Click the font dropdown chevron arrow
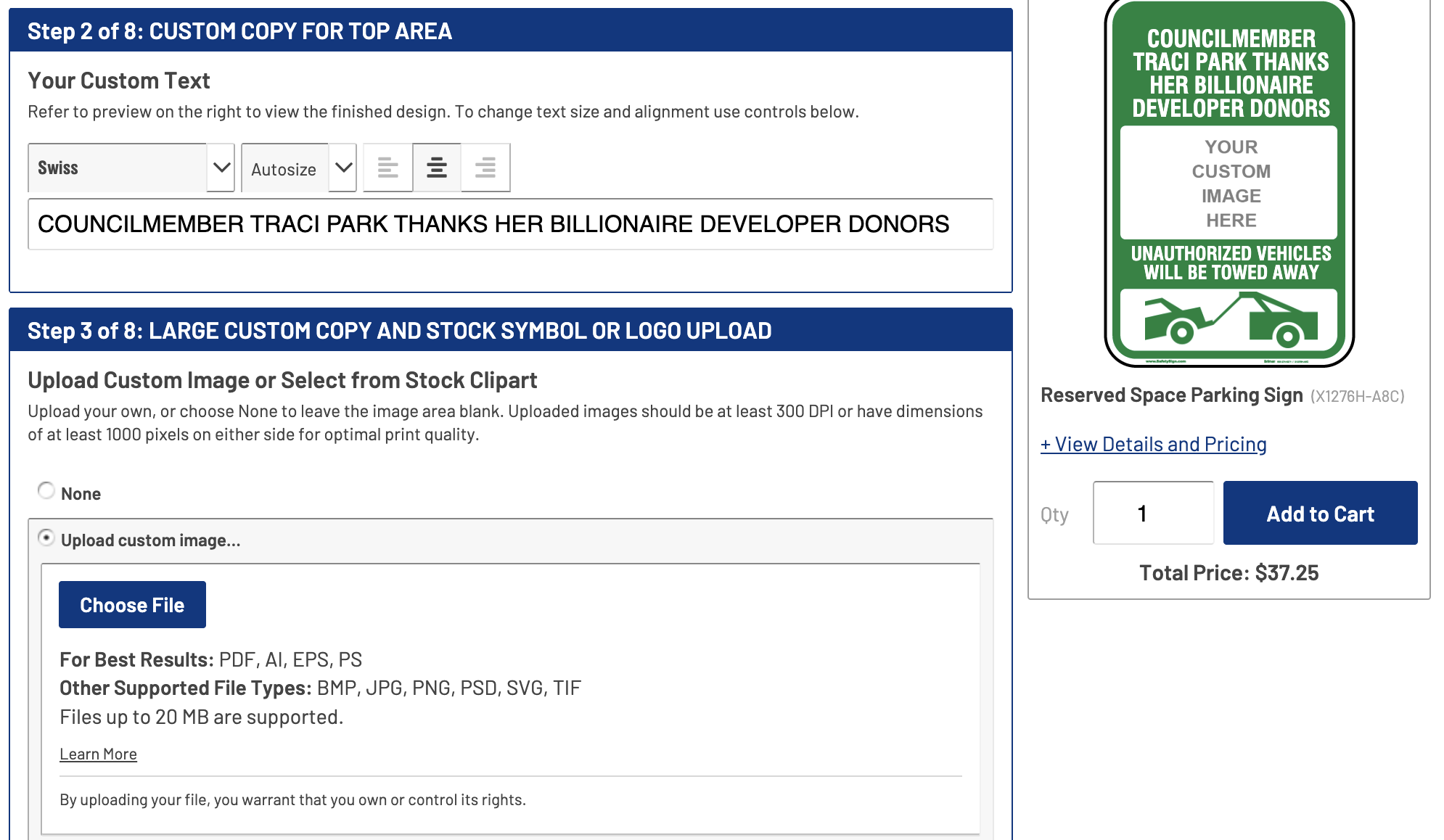Image resolution: width=1444 pixels, height=840 pixels. [221, 168]
